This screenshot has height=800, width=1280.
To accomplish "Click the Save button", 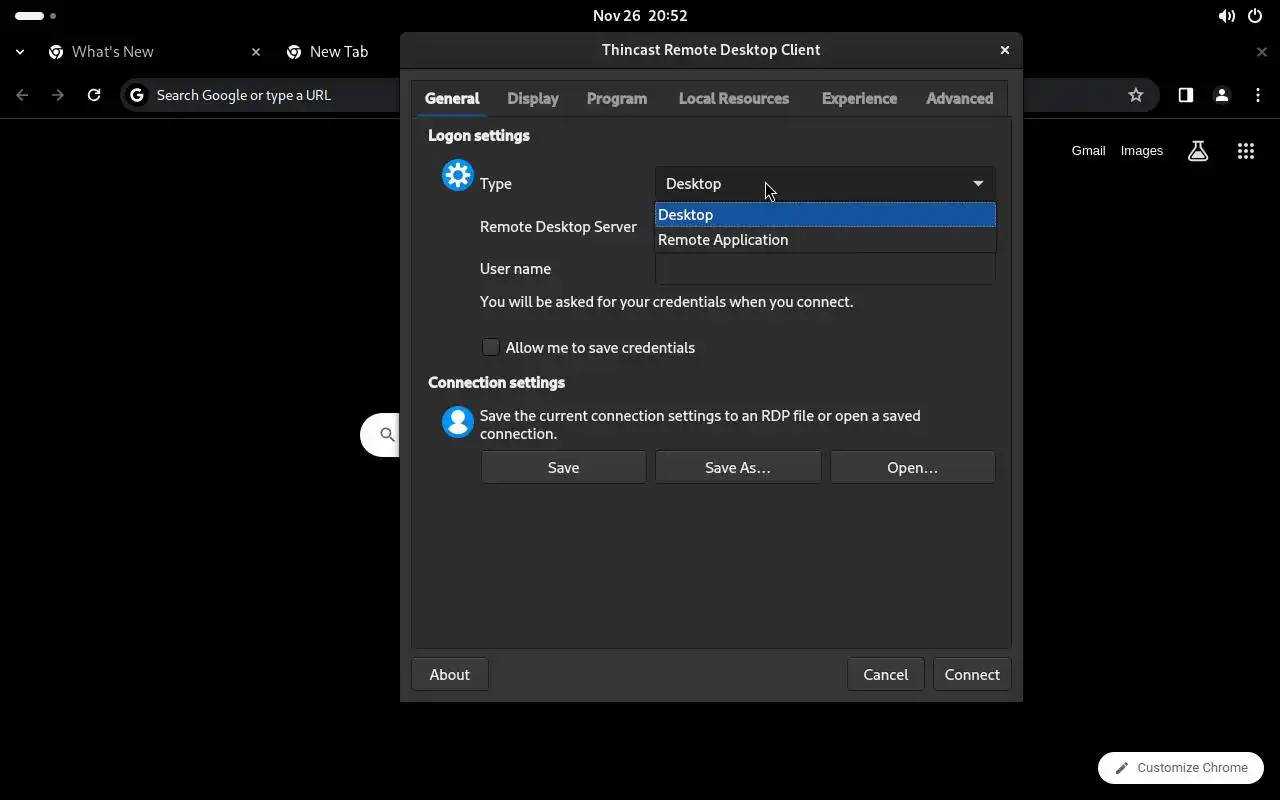I will pos(564,467).
